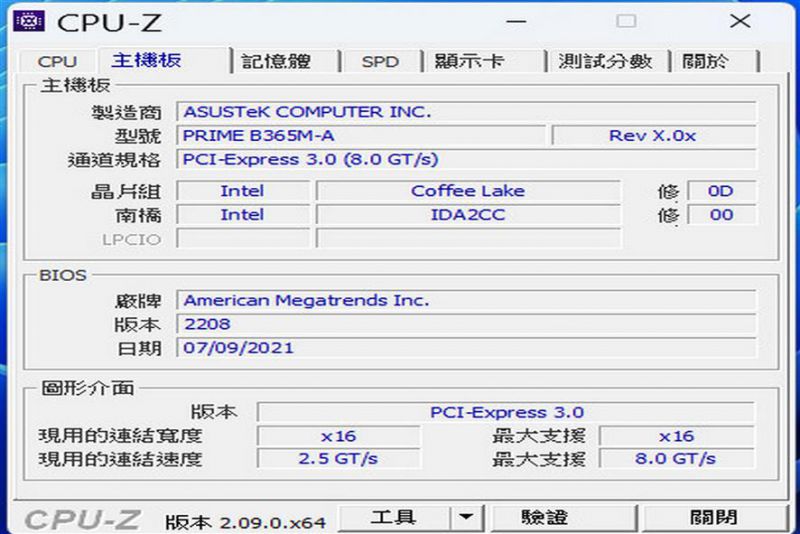Click the 工具 button
The height and width of the screenshot is (534, 800).
[393, 518]
